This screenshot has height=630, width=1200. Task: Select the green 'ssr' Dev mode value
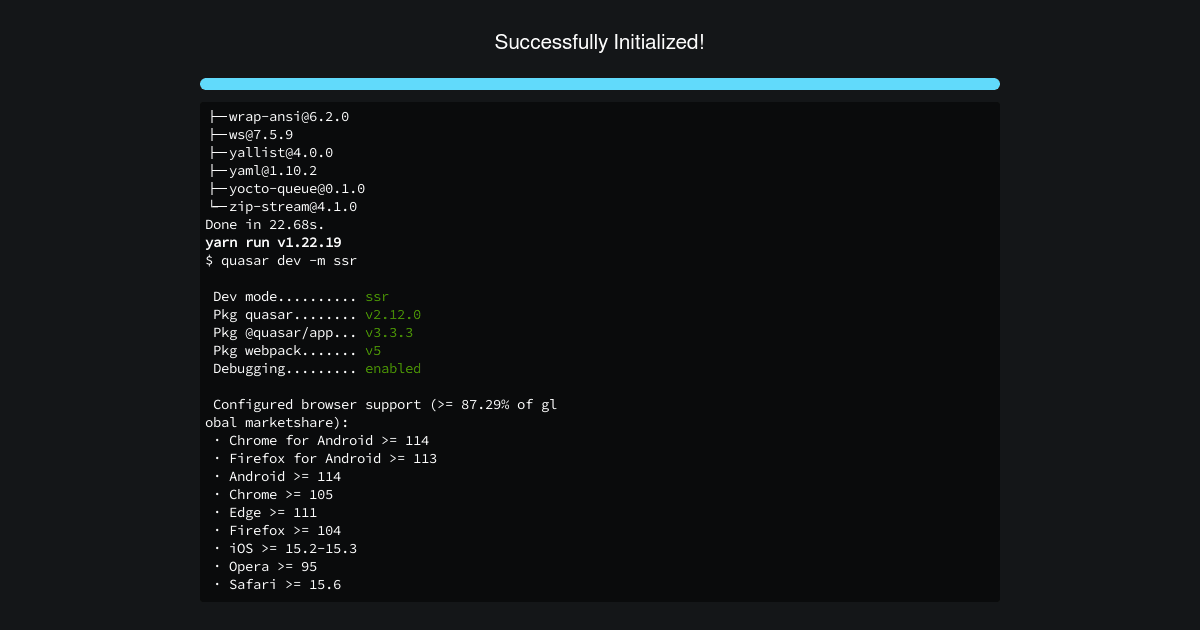pyautogui.click(x=377, y=296)
